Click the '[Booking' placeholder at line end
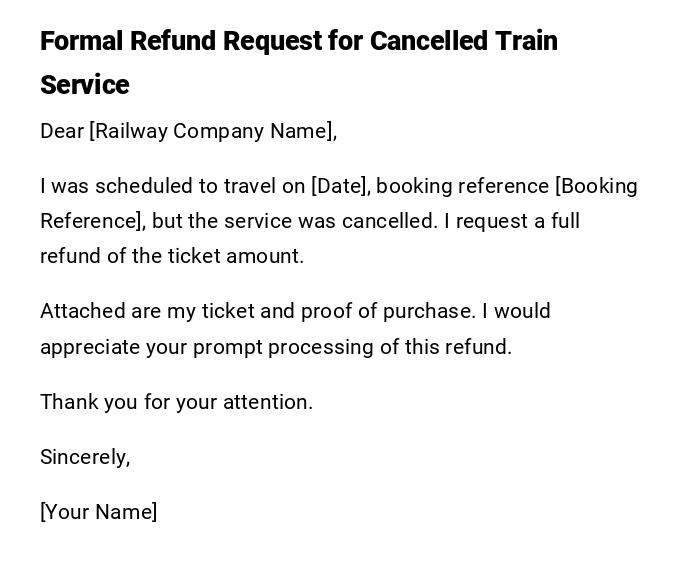The height and width of the screenshot is (574, 700). [596, 186]
